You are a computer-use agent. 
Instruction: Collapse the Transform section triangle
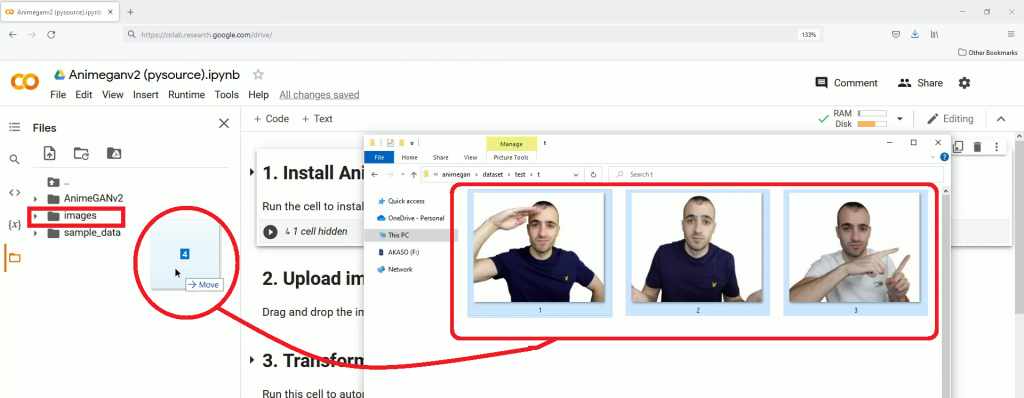point(252,361)
